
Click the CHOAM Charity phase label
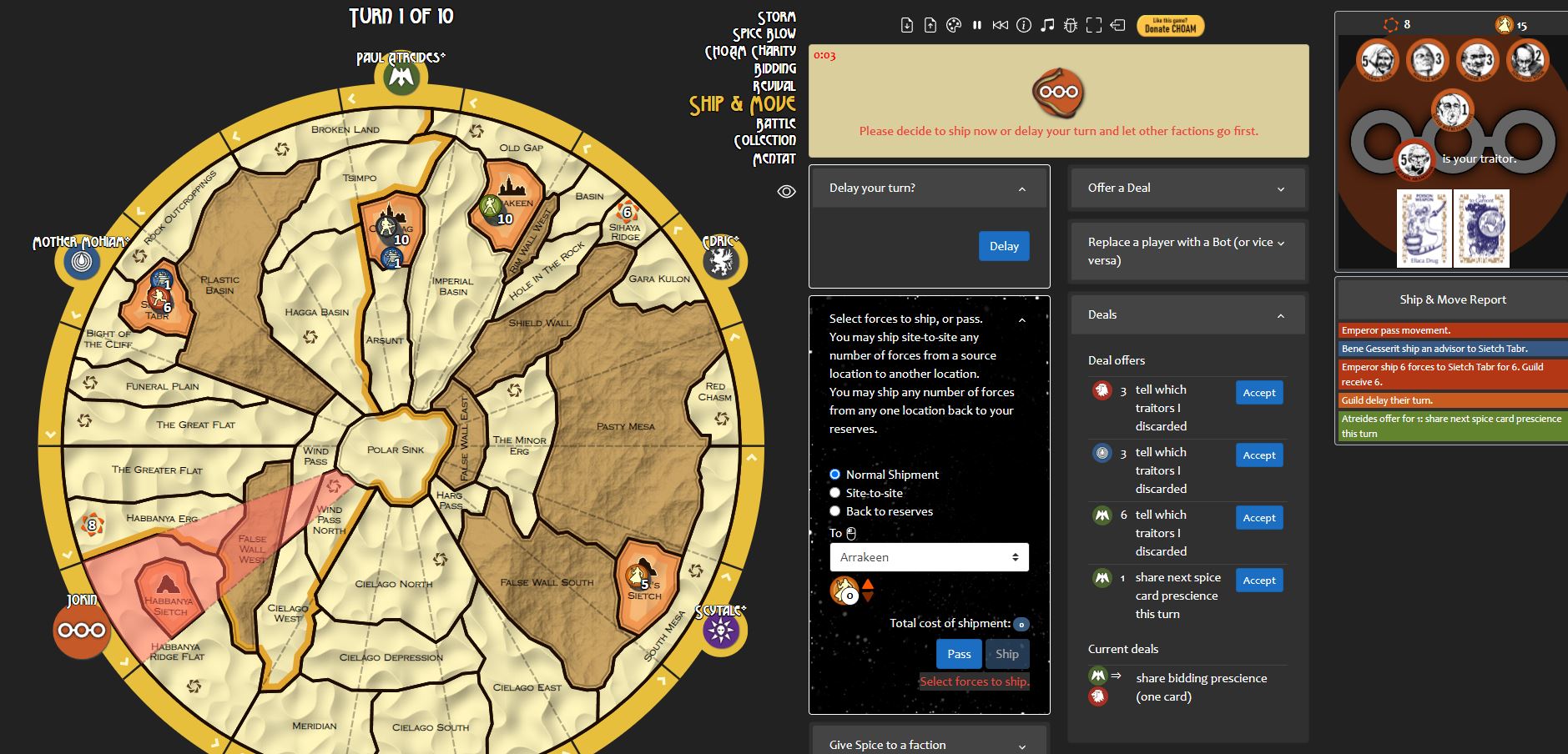coord(751,52)
